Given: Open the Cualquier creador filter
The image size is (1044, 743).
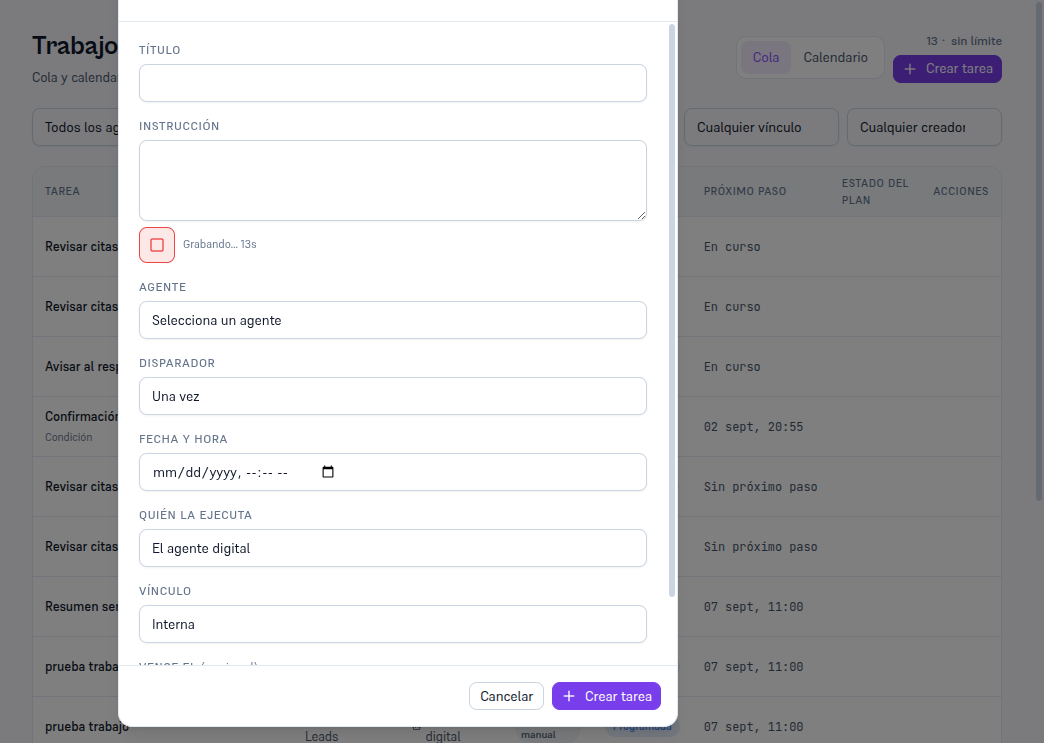Looking at the screenshot, I should pos(924,127).
